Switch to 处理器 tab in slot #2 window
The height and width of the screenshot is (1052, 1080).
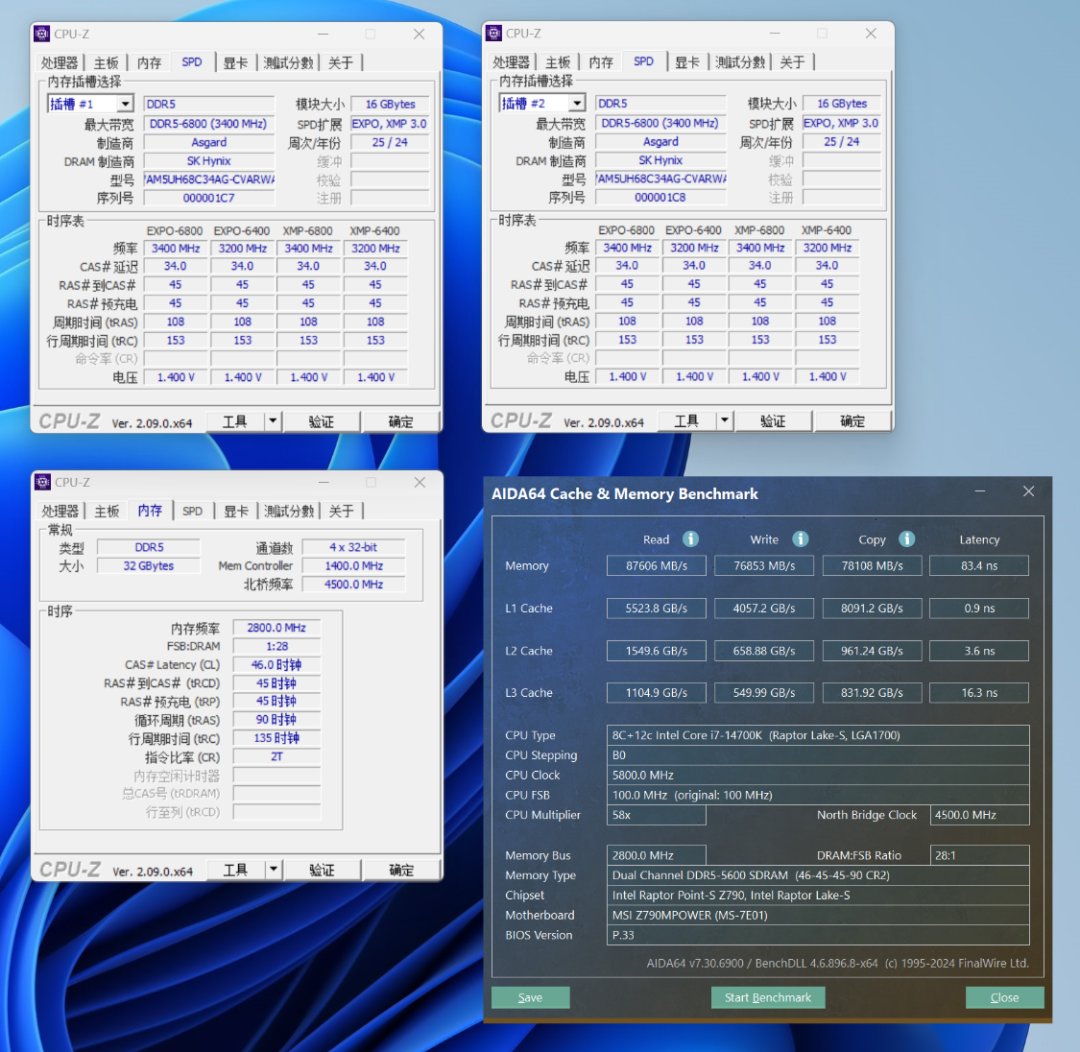511,62
